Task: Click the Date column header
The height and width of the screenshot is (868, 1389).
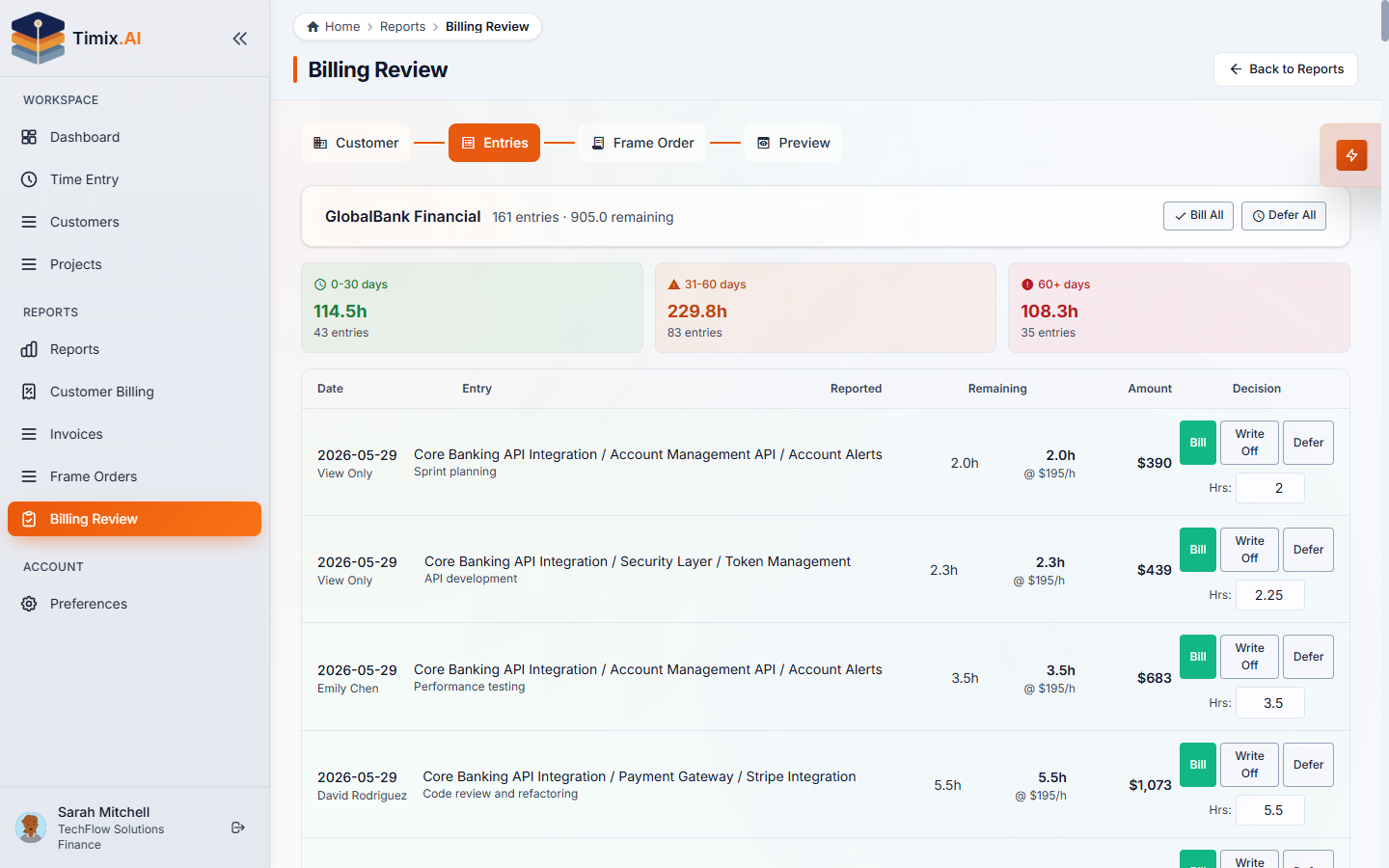Action: coord(330,389)
